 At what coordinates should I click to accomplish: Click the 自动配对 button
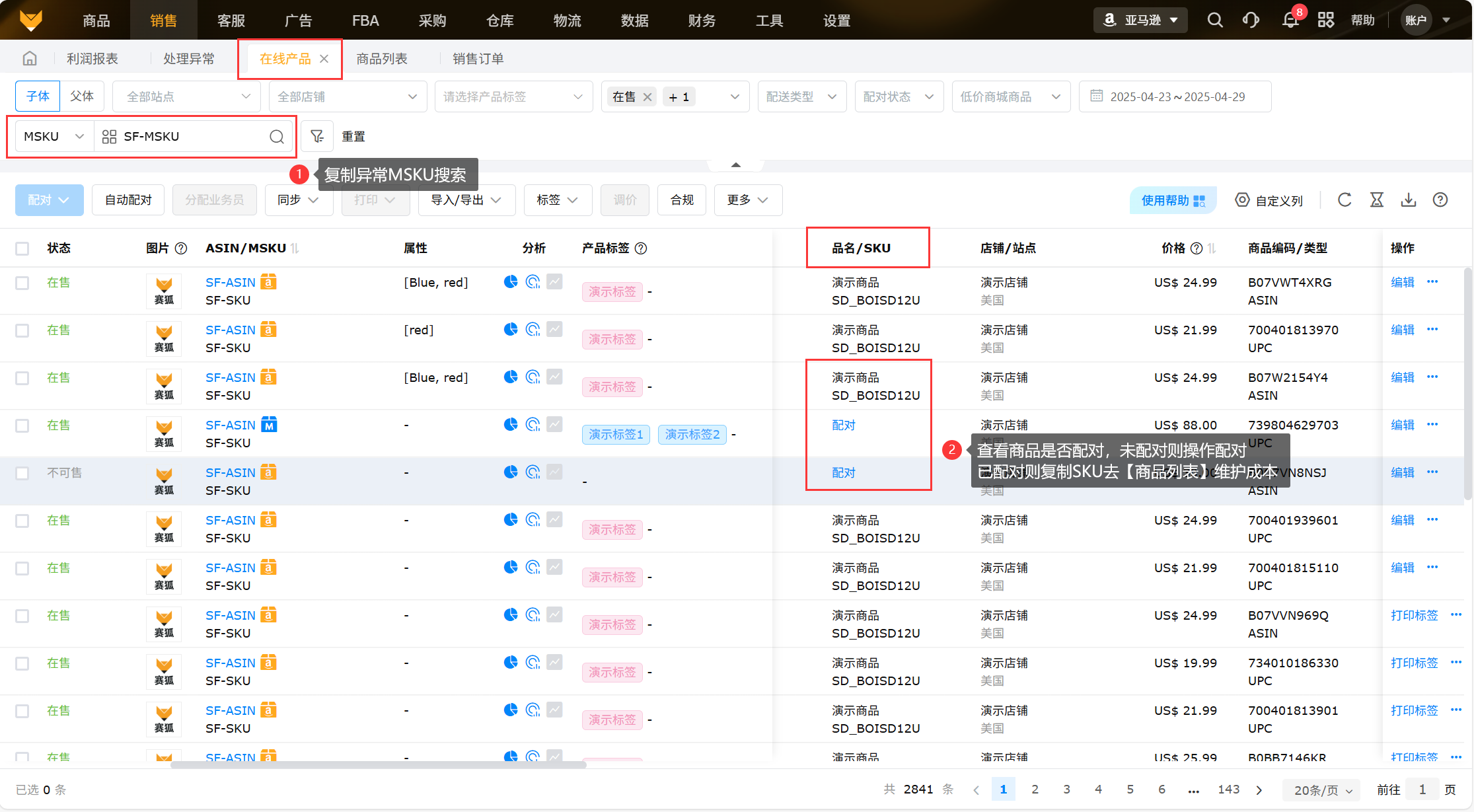[128, 200]
